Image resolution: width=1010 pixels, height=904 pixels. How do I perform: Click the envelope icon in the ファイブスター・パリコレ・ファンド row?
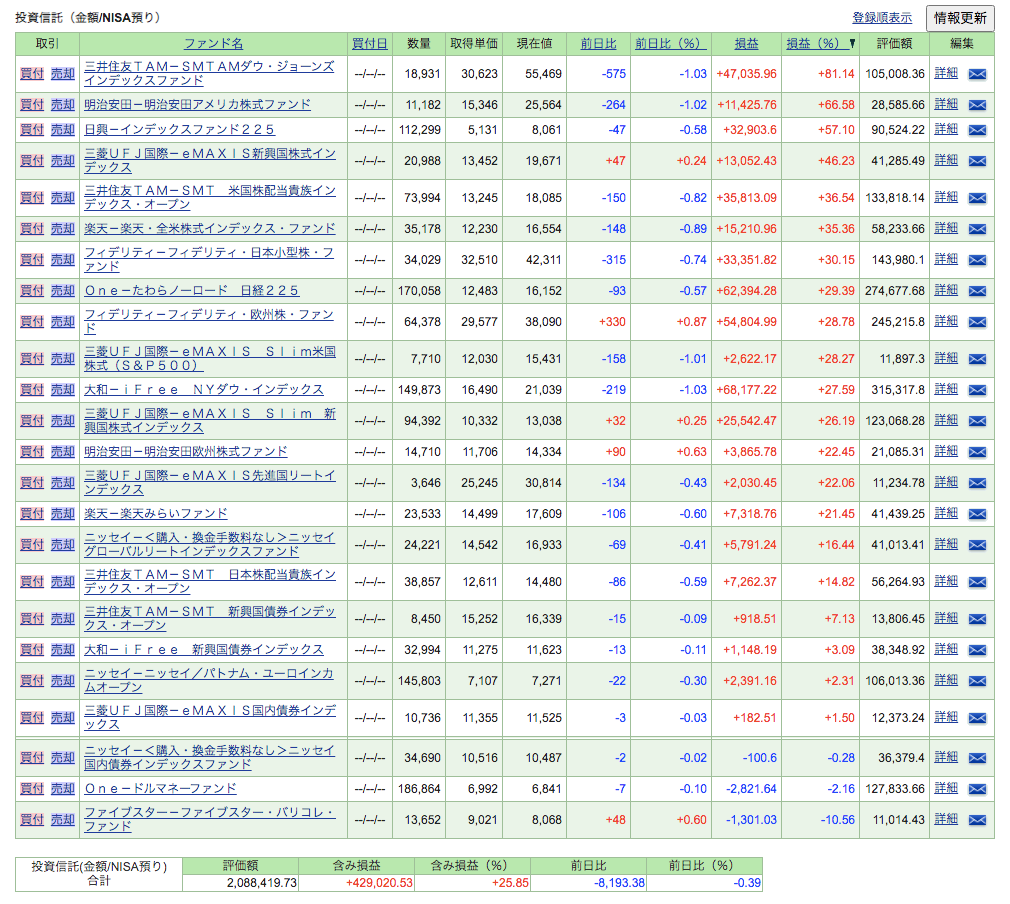click(x=977, y=820)
